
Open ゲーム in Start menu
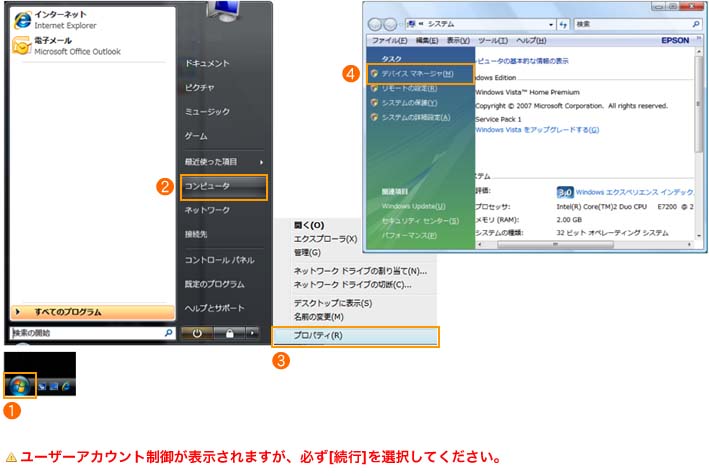pos(196,136)
